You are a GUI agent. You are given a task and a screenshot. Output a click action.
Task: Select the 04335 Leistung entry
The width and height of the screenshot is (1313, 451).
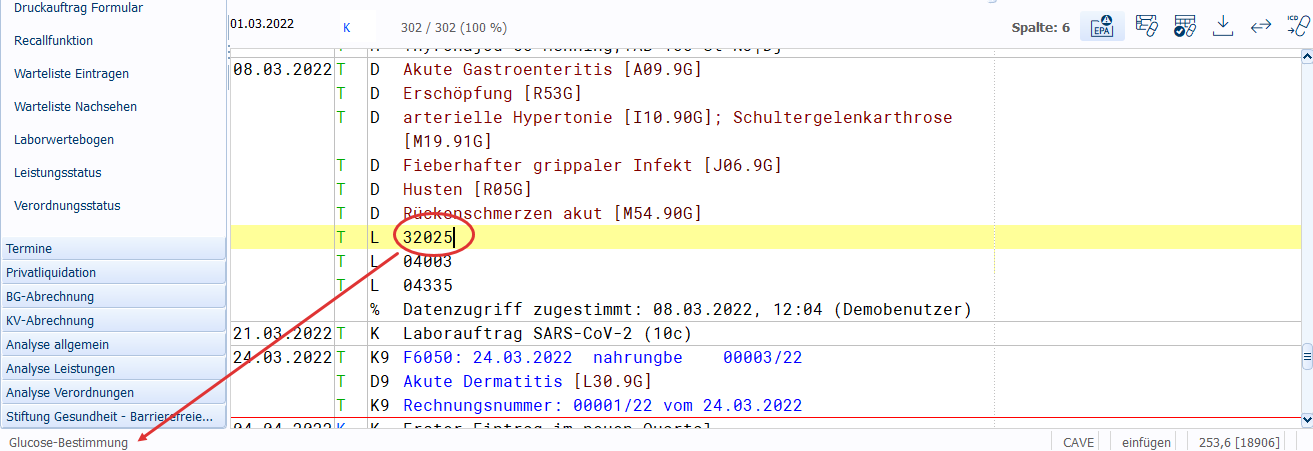(x=427, y=286)
